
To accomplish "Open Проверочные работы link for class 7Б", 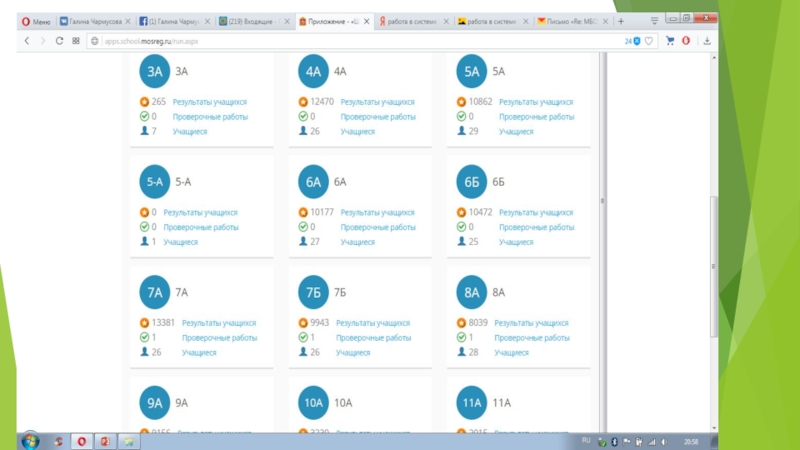I will (373, 338).
